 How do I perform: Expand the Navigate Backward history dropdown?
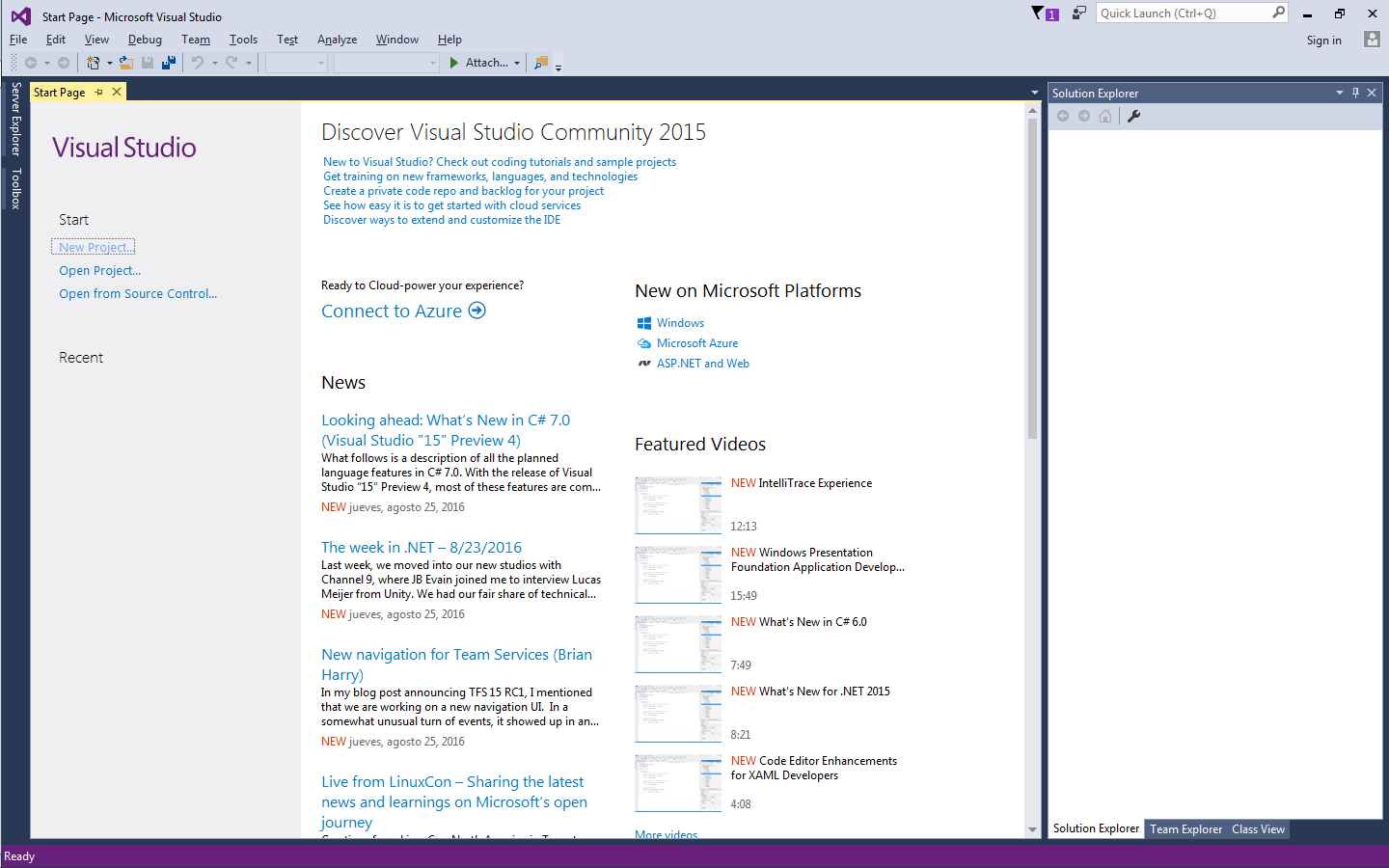(x=47, y=63)
